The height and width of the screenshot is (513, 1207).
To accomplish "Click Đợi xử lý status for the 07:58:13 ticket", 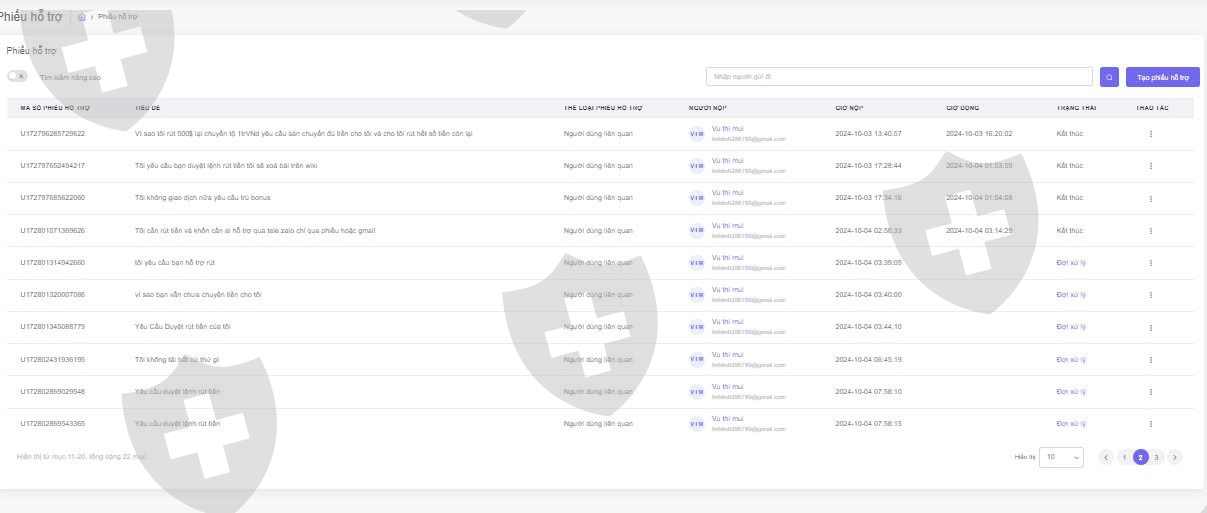I will tap(1071, 424).
